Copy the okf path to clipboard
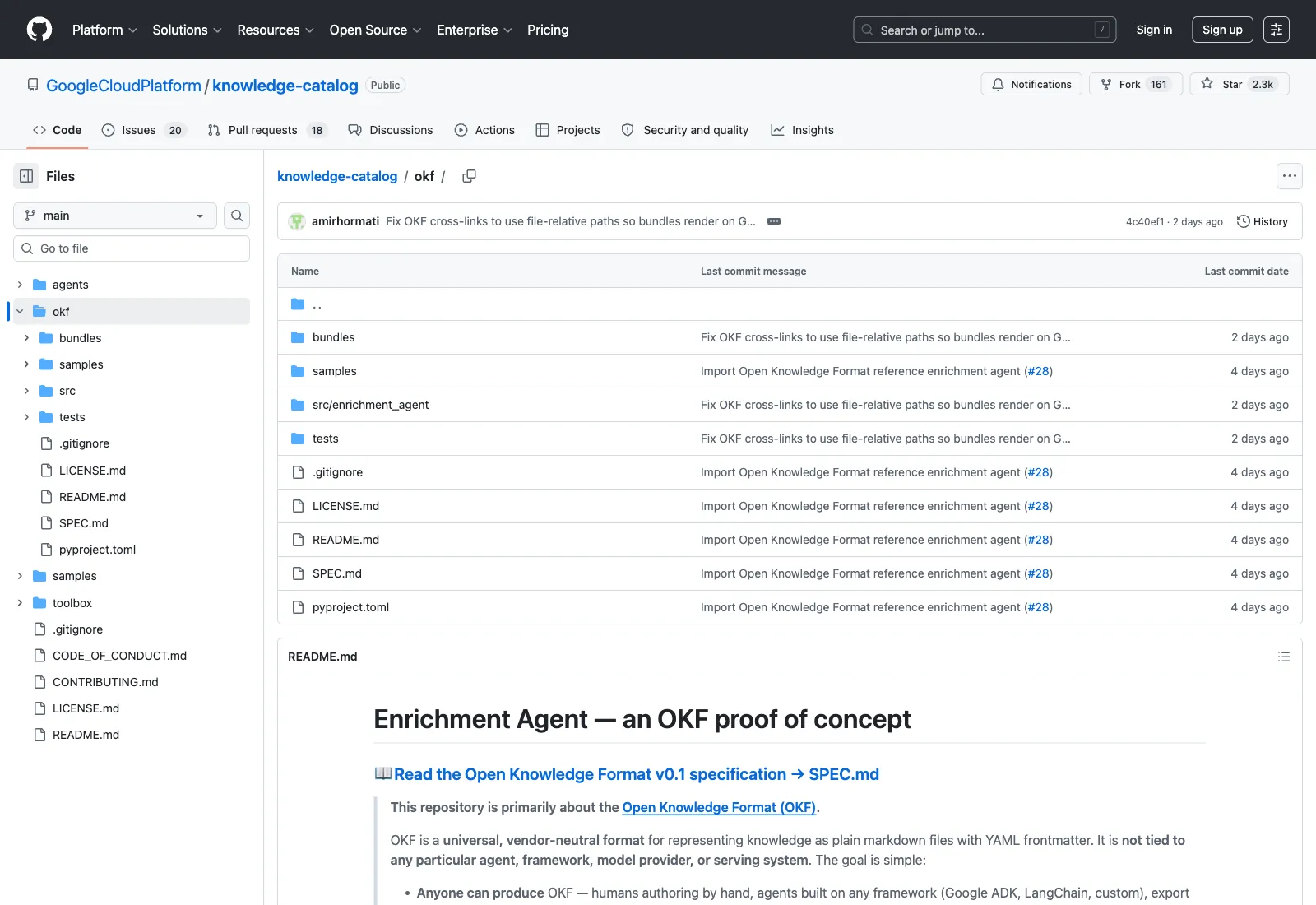 coord(469,176)
